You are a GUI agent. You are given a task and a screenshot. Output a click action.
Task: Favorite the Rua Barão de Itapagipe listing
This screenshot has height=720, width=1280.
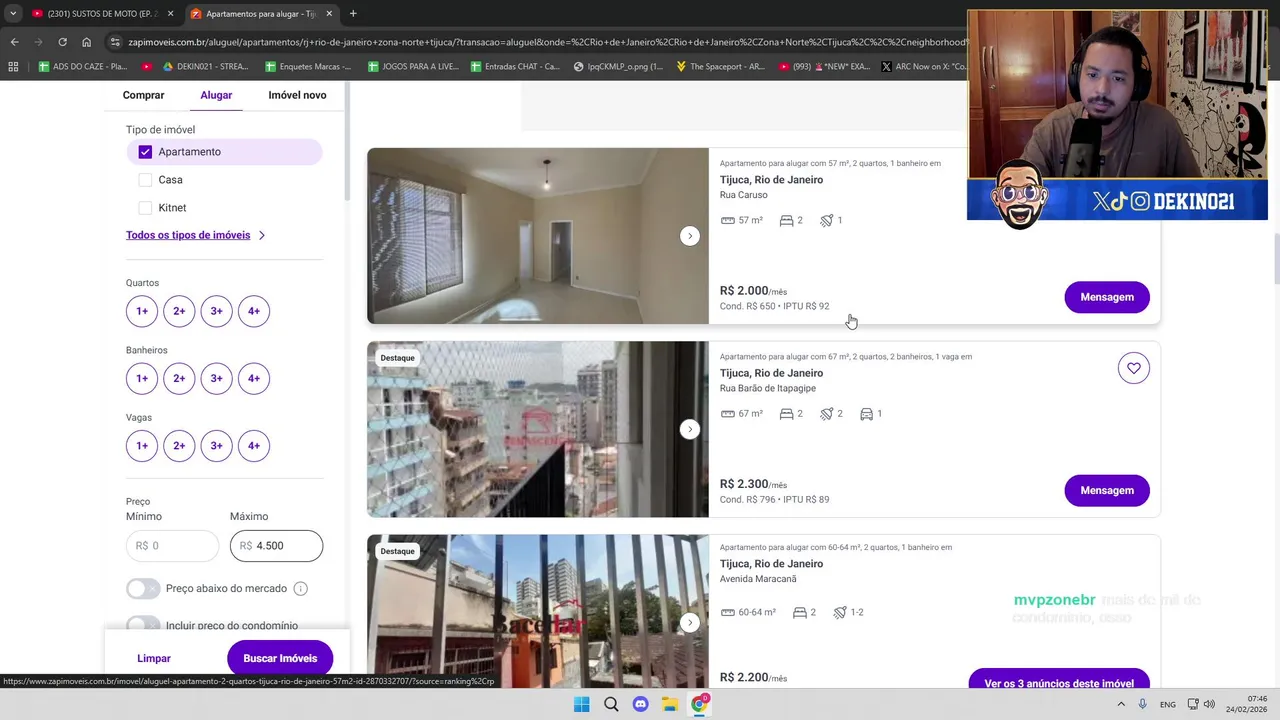coord(1133,368)
